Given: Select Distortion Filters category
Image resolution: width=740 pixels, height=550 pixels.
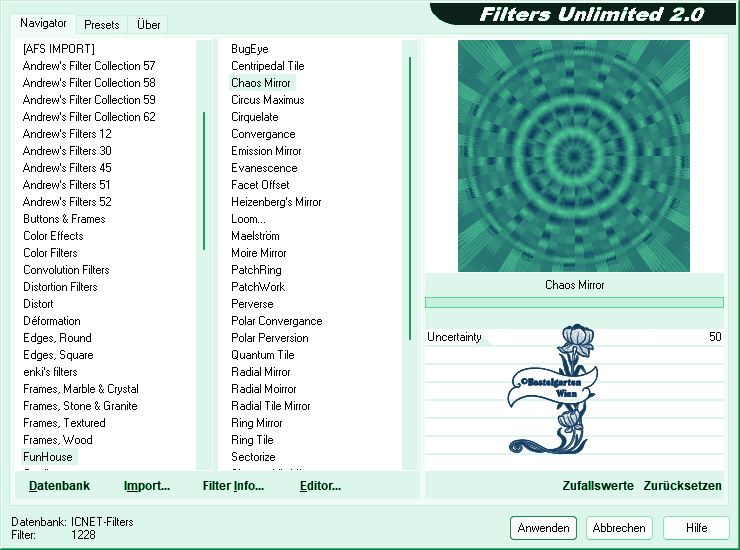Looking at the screenshot, I should [60, 287].
